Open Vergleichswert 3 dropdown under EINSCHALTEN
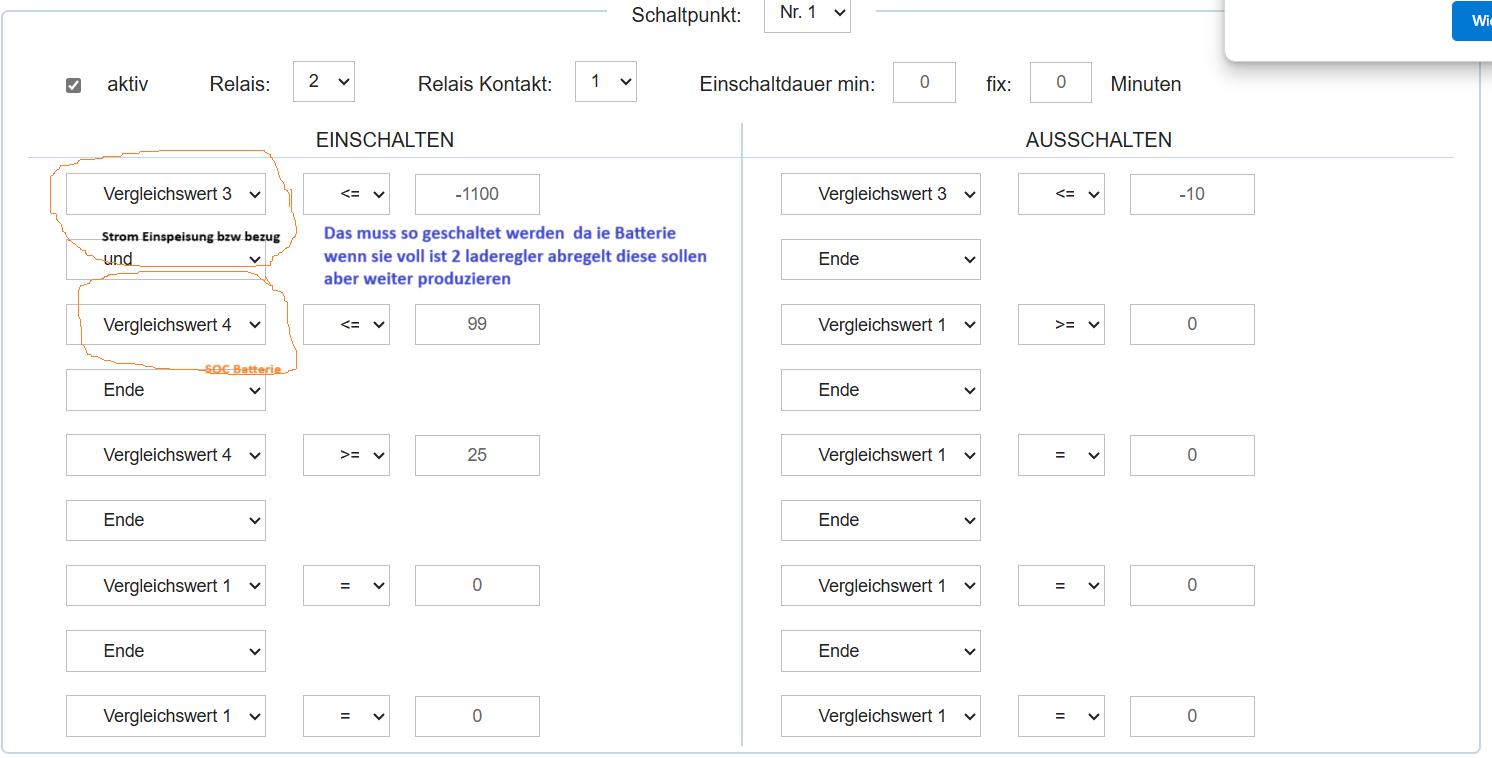Screen dimensions: 1492x758 166,194
